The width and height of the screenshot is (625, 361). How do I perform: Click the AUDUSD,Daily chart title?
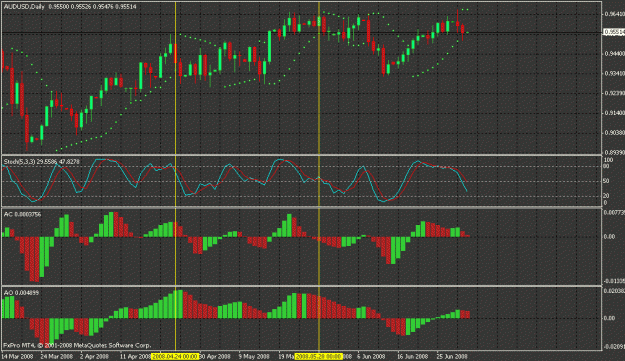pyautogui.click(x=24, y=7)
